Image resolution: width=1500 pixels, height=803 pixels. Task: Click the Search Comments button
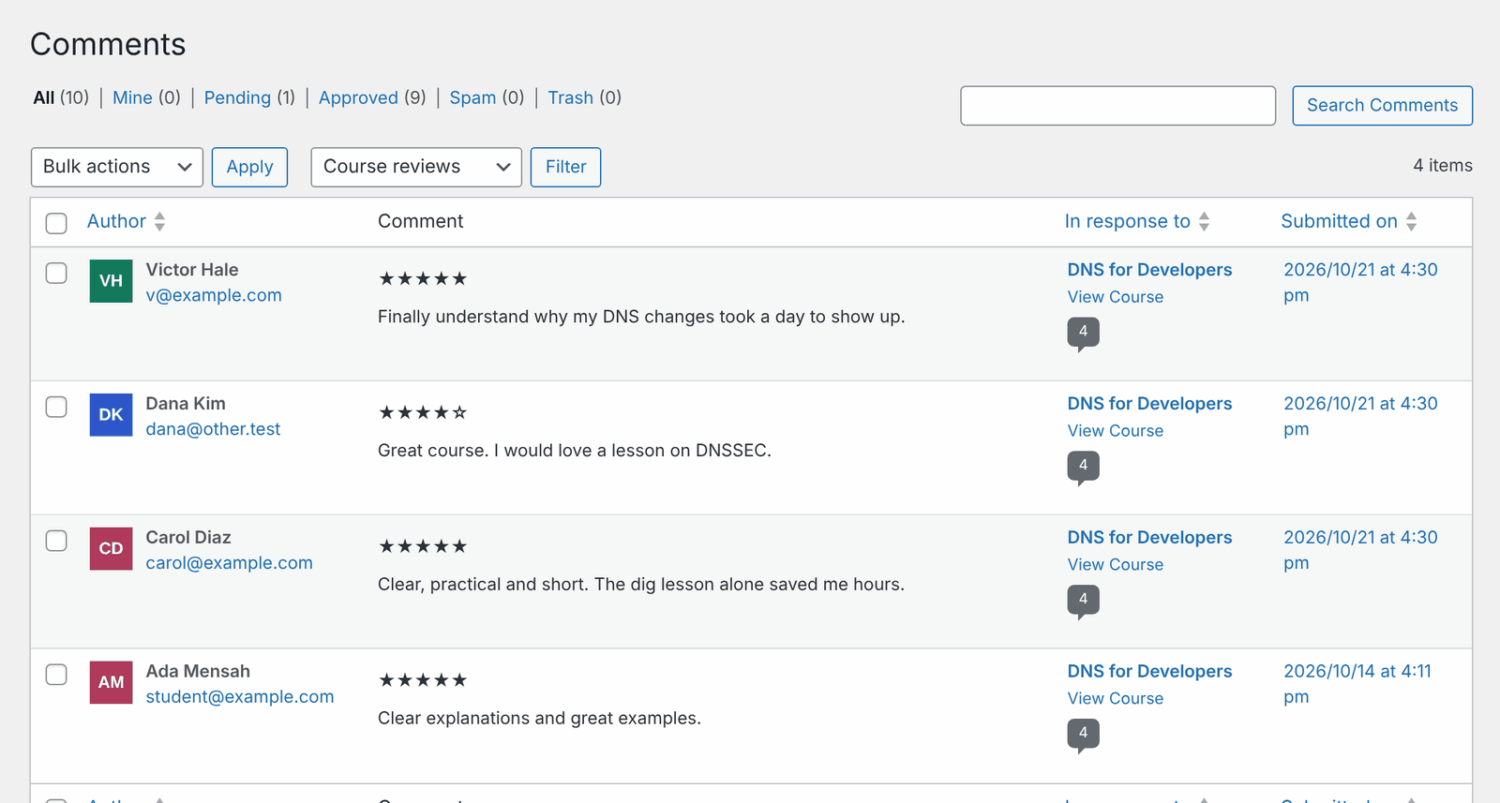1382,105
